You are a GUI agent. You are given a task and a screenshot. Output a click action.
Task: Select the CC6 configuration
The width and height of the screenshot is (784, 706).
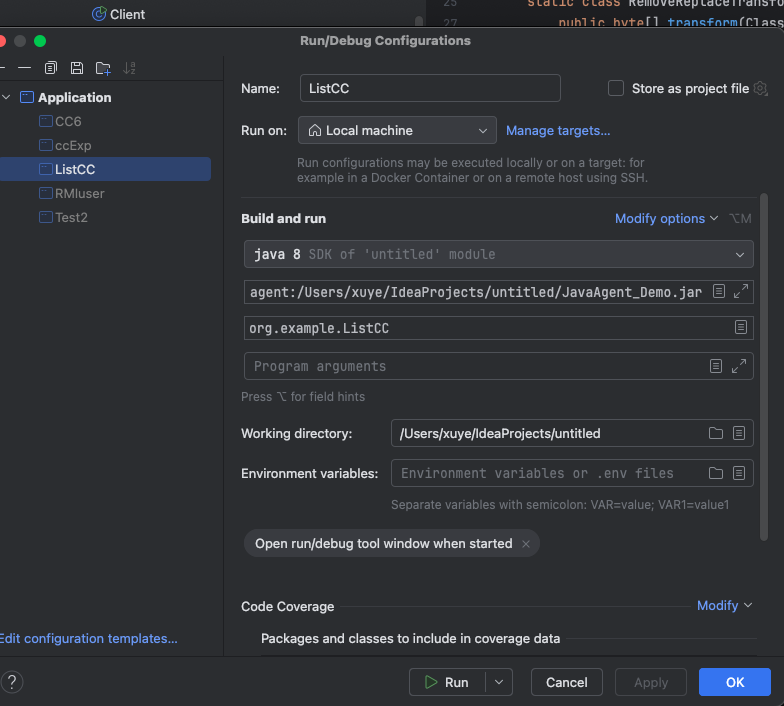click(x=68, y=121)
